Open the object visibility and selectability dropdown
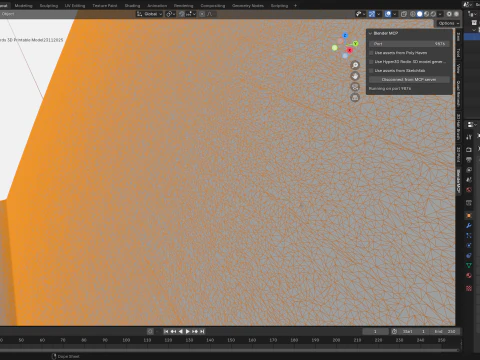This screenshot has height=360, width=480. 360,14
